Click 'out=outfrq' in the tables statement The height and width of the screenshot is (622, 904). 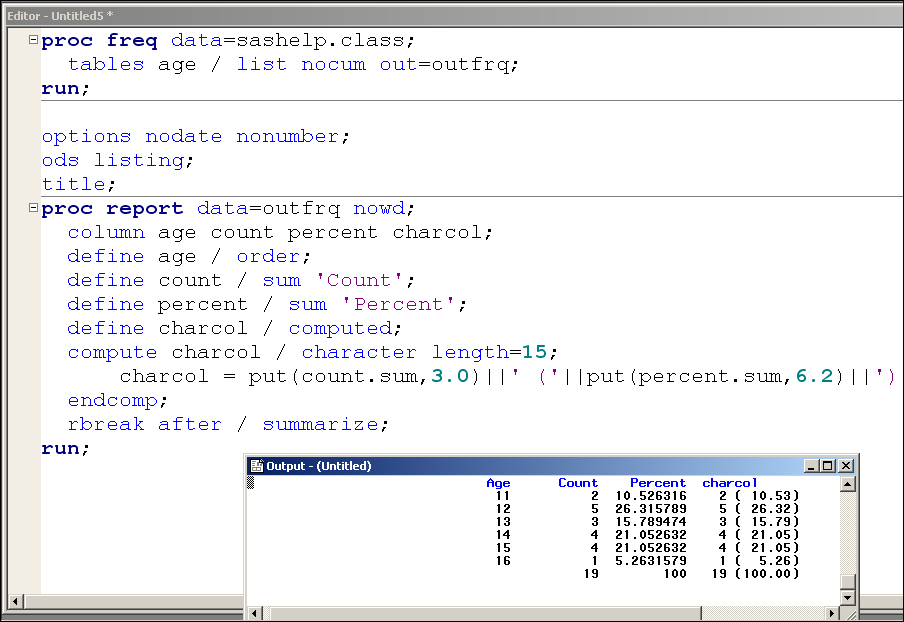click(445, 65)
